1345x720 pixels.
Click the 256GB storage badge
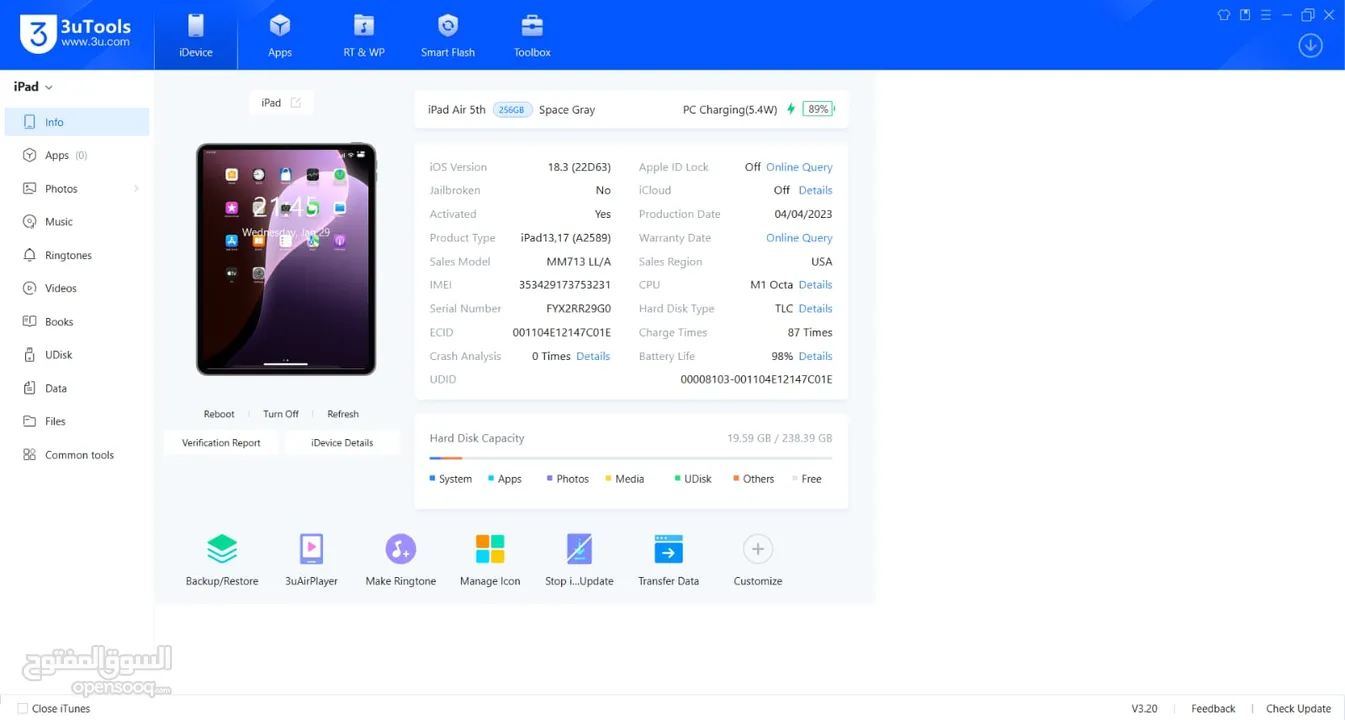point(511,110)
